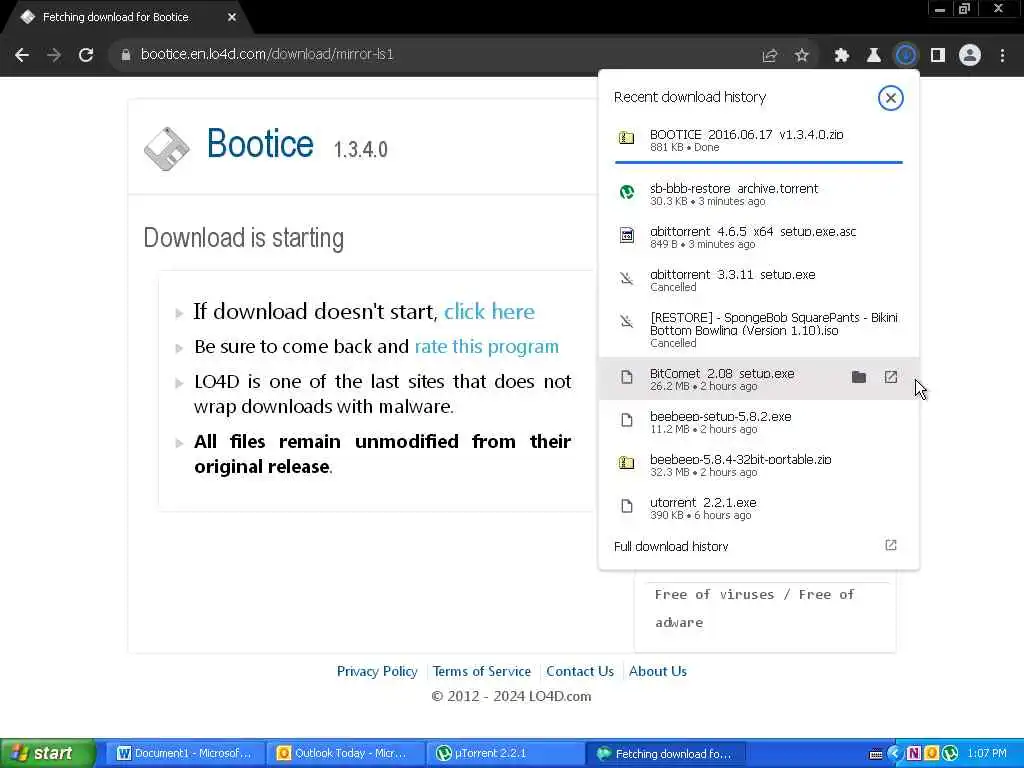Click the BOOTICE zip file icon
1024x768 pixels.
tap(626, 138)
